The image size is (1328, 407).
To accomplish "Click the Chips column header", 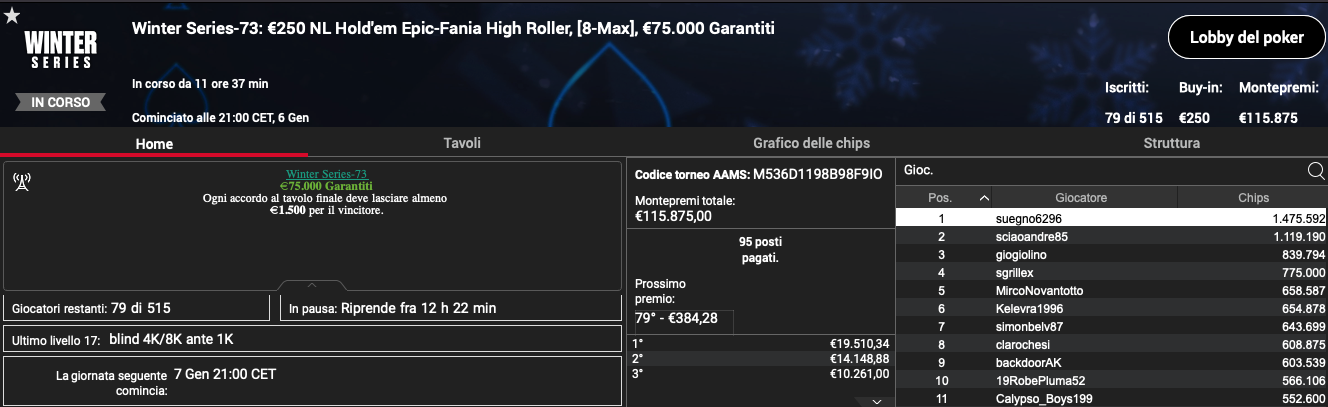I will point(1253,198).
